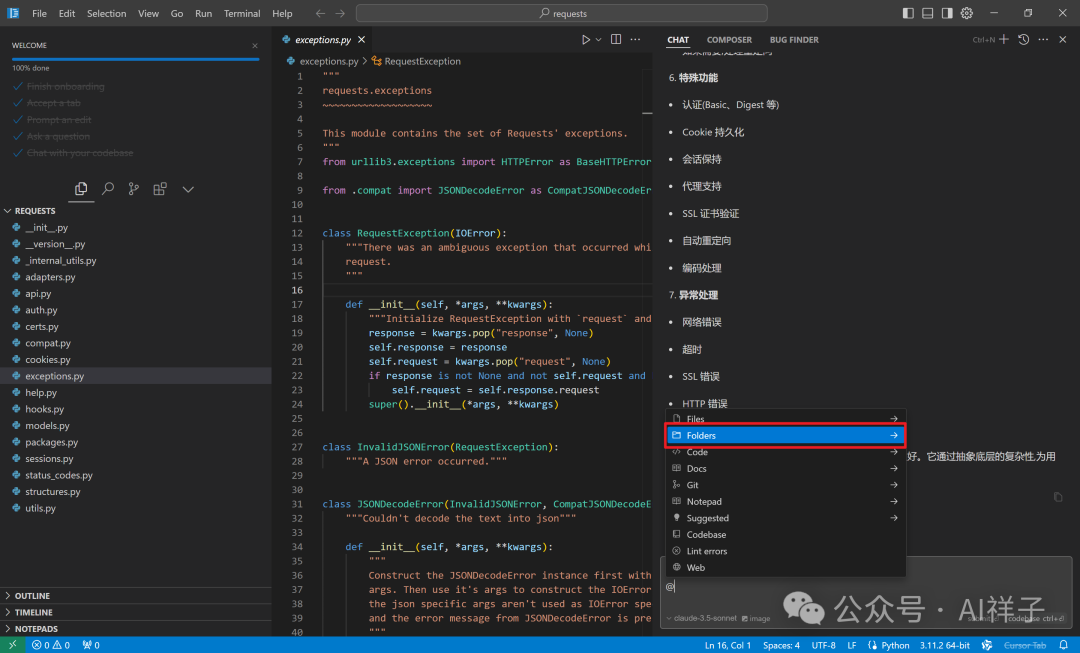
Task: Open editor more actions ellipsis
Action: pyautogui.click(x=635, y=40)
